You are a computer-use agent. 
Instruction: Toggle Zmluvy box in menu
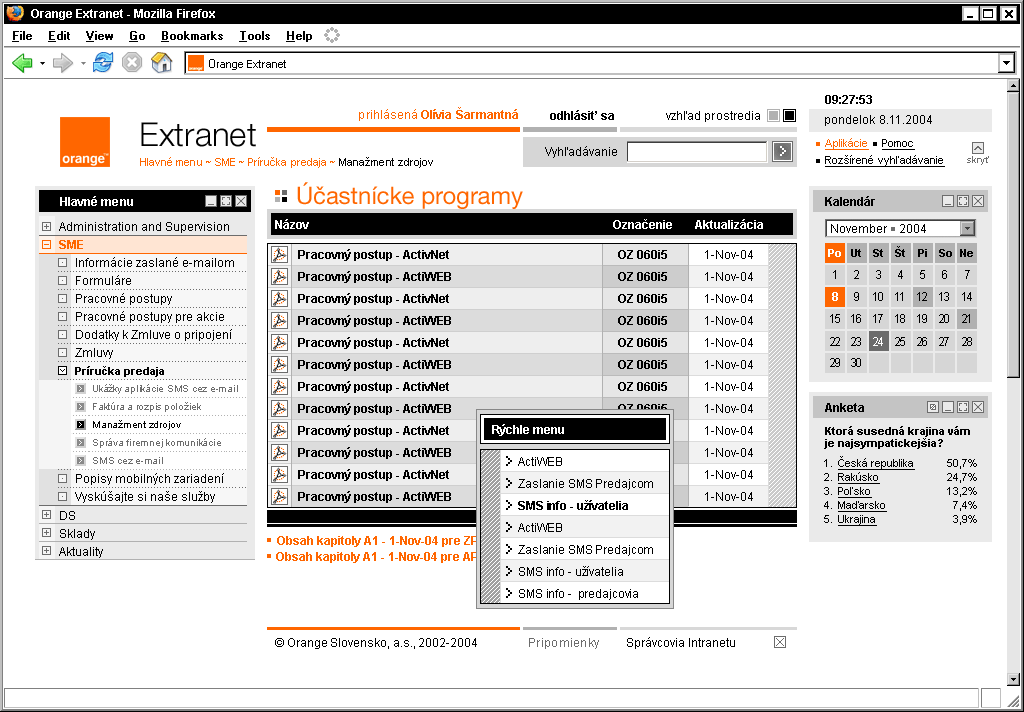coord(63,353)
